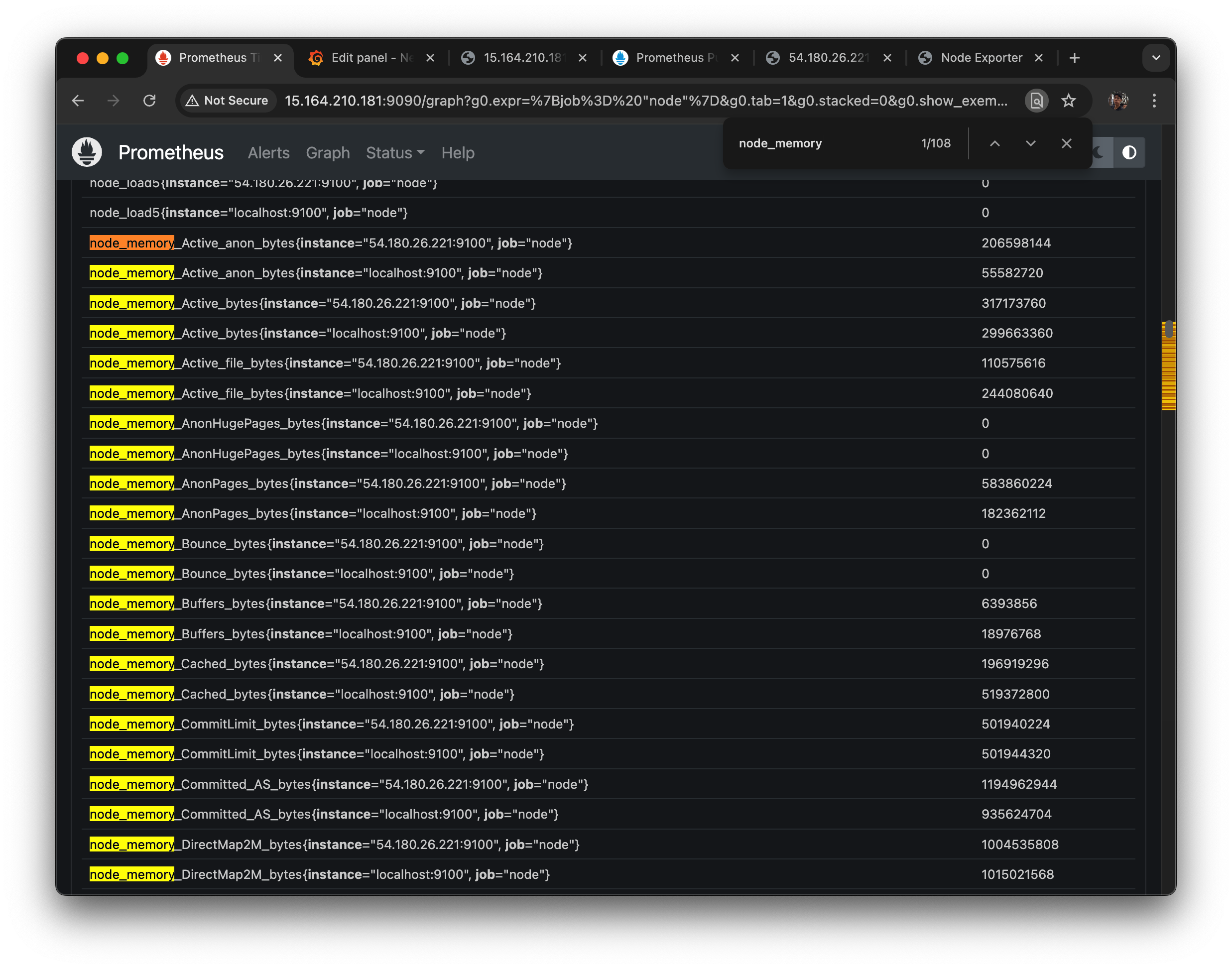
Task: Switch to dark moon theme toggle
Action: point(1101,152)
